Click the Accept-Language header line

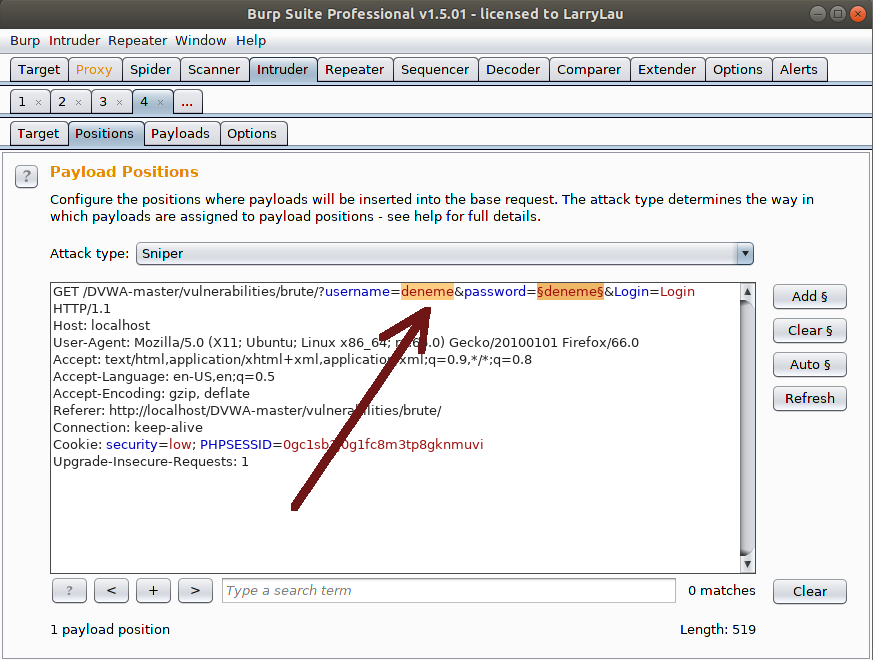coord(164,377)
